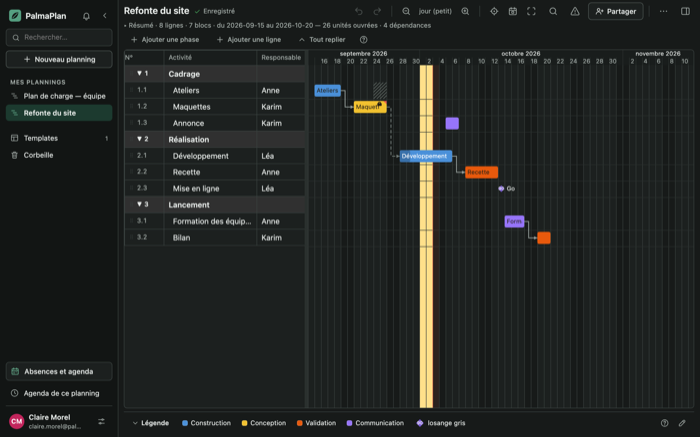Toggle the right side panel icon

pyautogui.click(x=685, y=11)
